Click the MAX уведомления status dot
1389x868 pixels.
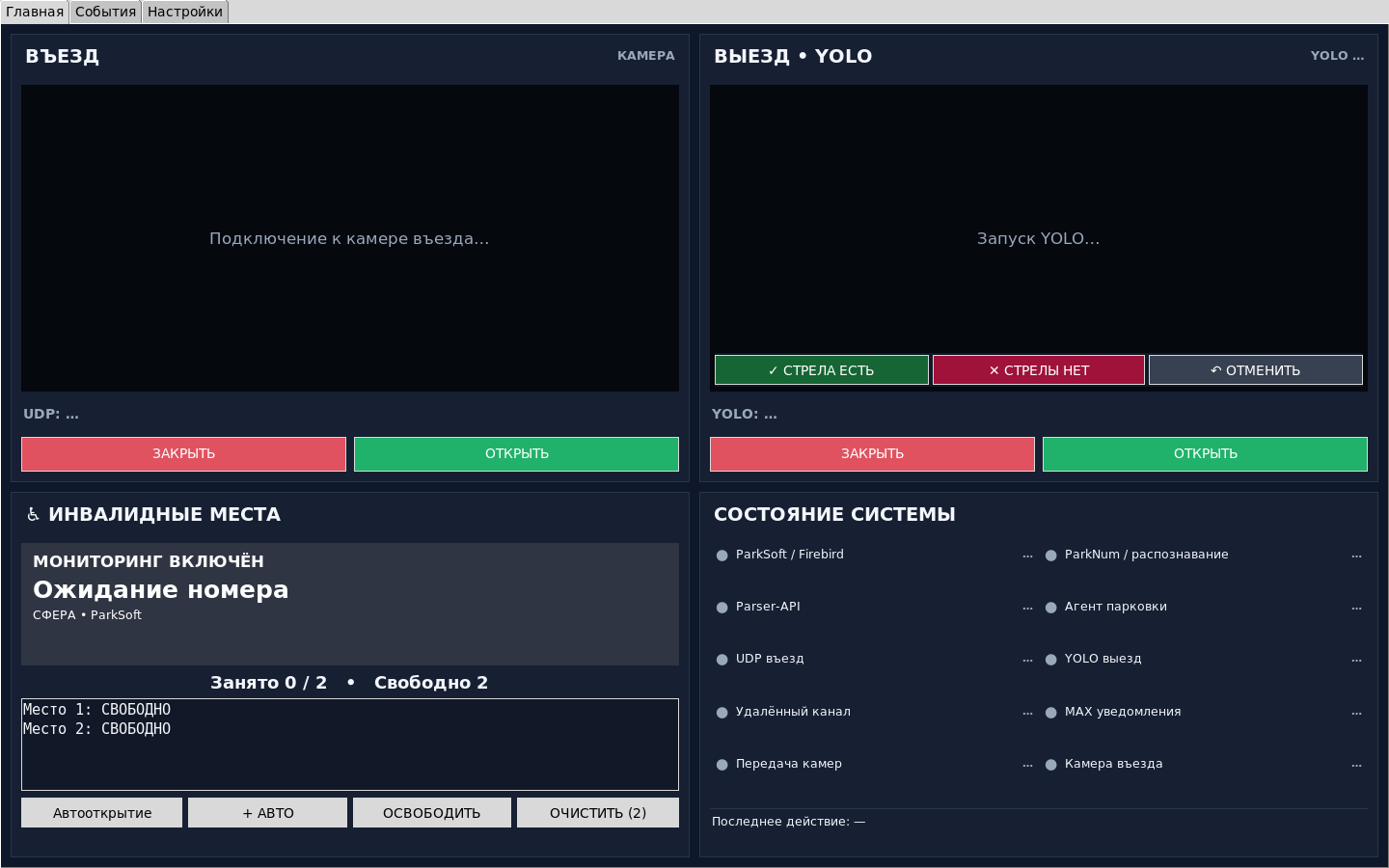(1051, 713)
